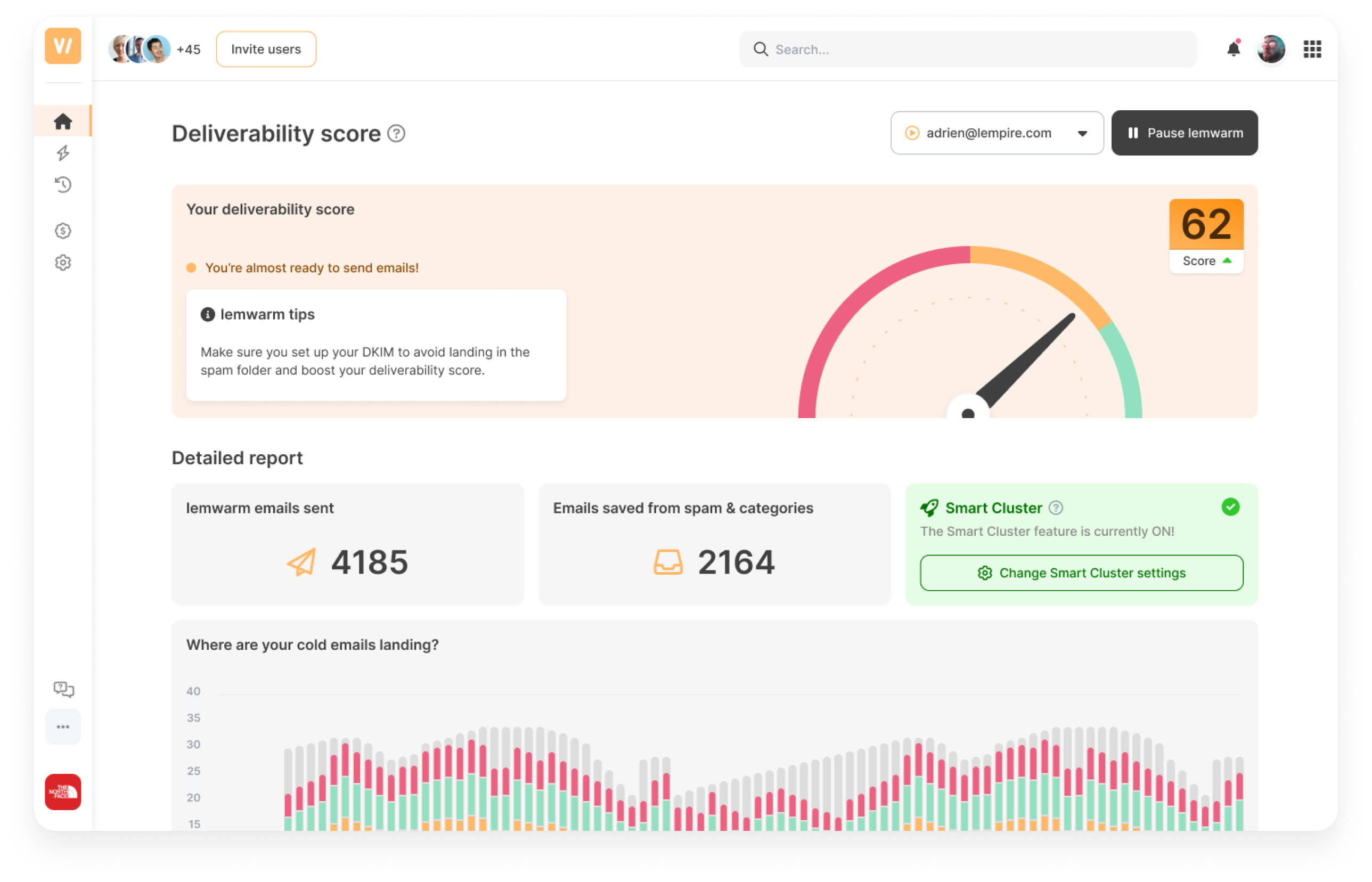
Task: Open the help chat sidebar icon
Action: click(x=63, y=689)
